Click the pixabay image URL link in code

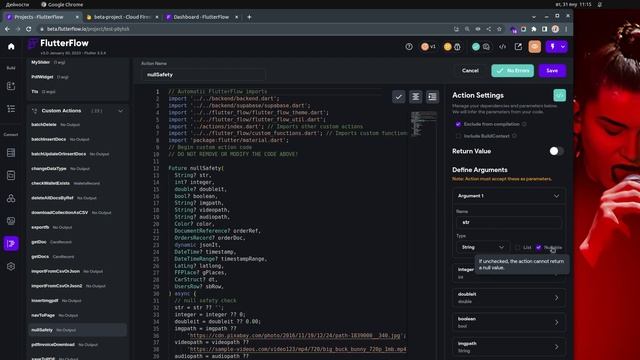pyautogui.click(x=295, y=336)
